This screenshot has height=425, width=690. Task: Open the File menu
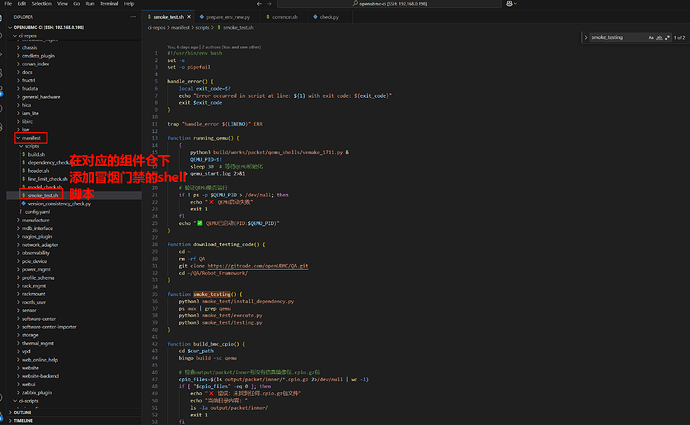pos(8,4)
